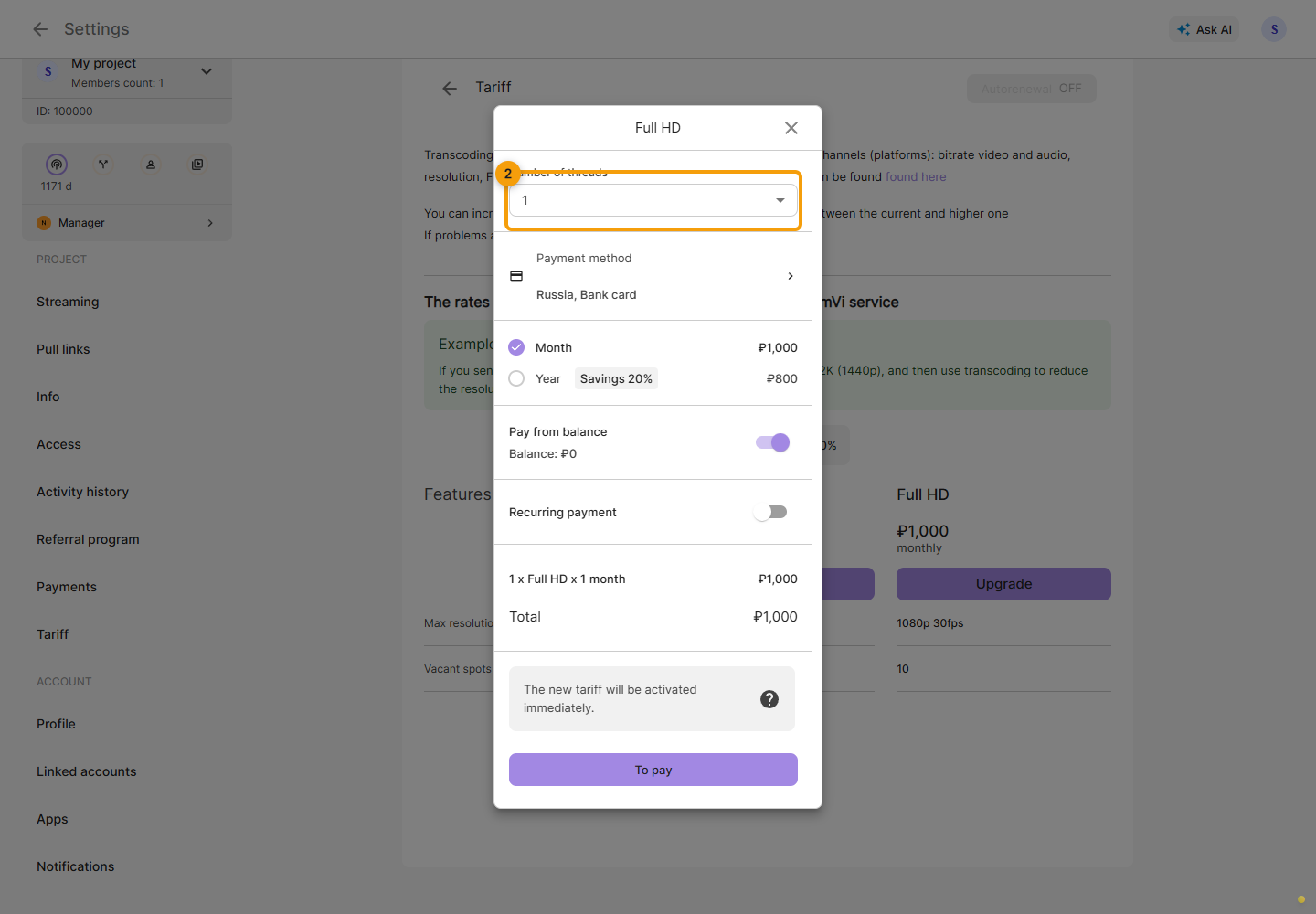The image size is (1316, 914).
Task: Go to Payments section
Action: pyautogui.click(x=67, y=587)
